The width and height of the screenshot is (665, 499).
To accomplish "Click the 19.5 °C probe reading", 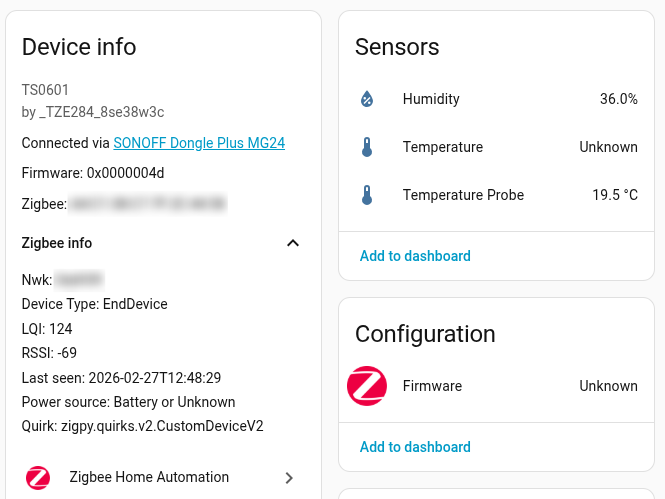I will pyautogui.click(x=614, y=195).
